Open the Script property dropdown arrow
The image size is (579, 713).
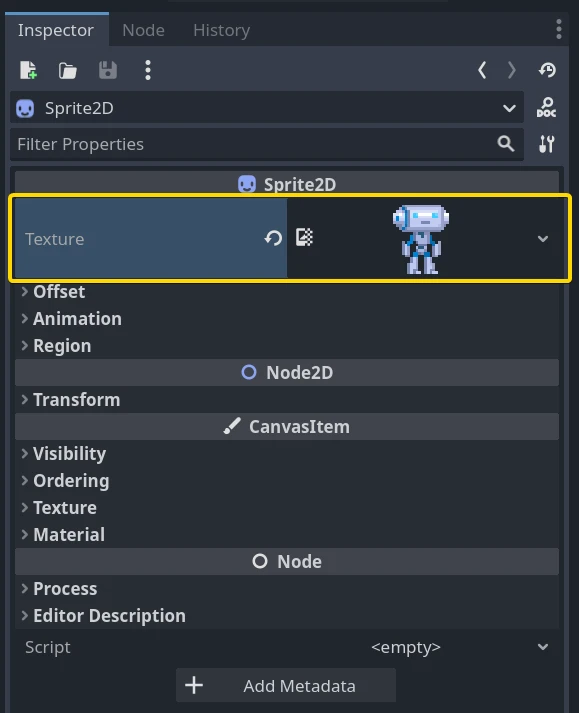(x=543, y=647)
